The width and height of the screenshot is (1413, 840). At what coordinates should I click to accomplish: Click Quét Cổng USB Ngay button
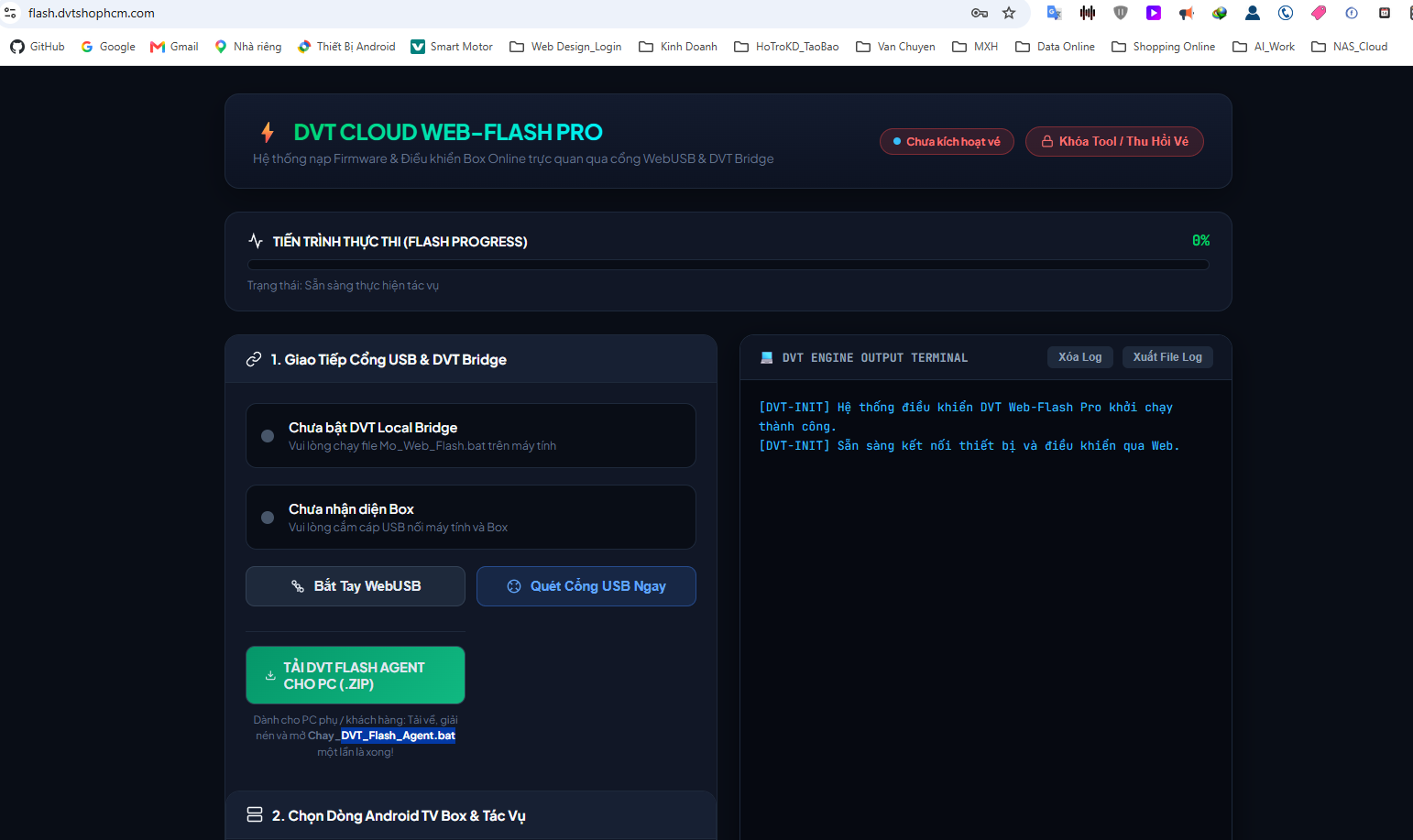pos(586,586)
